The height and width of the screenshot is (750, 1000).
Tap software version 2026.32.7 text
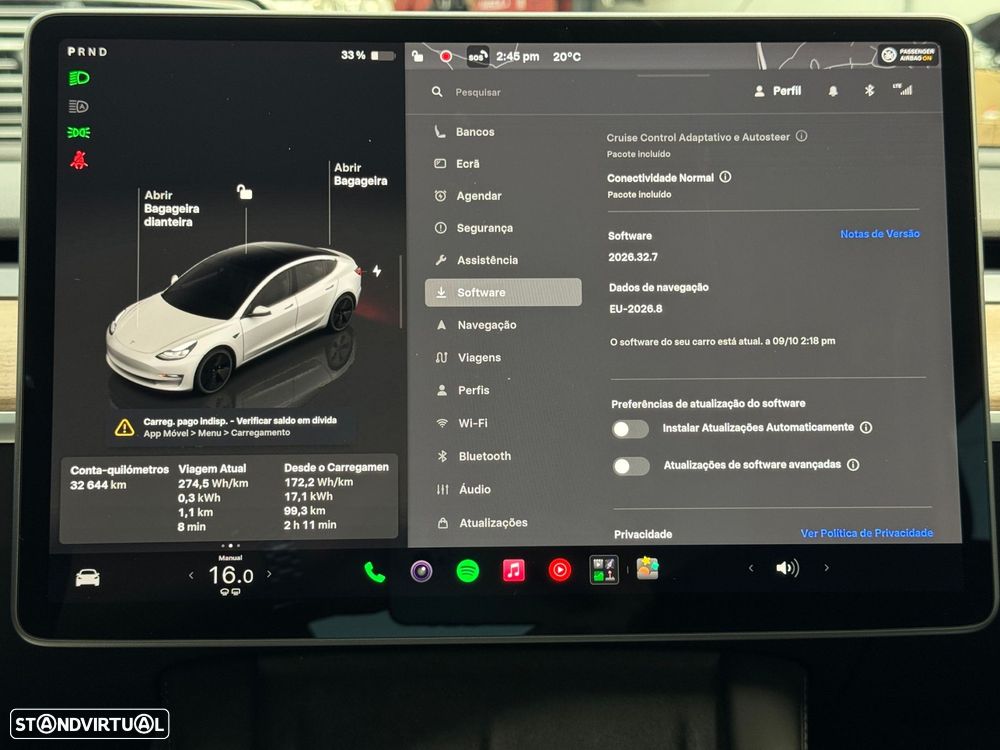click(x=633, y=257)
